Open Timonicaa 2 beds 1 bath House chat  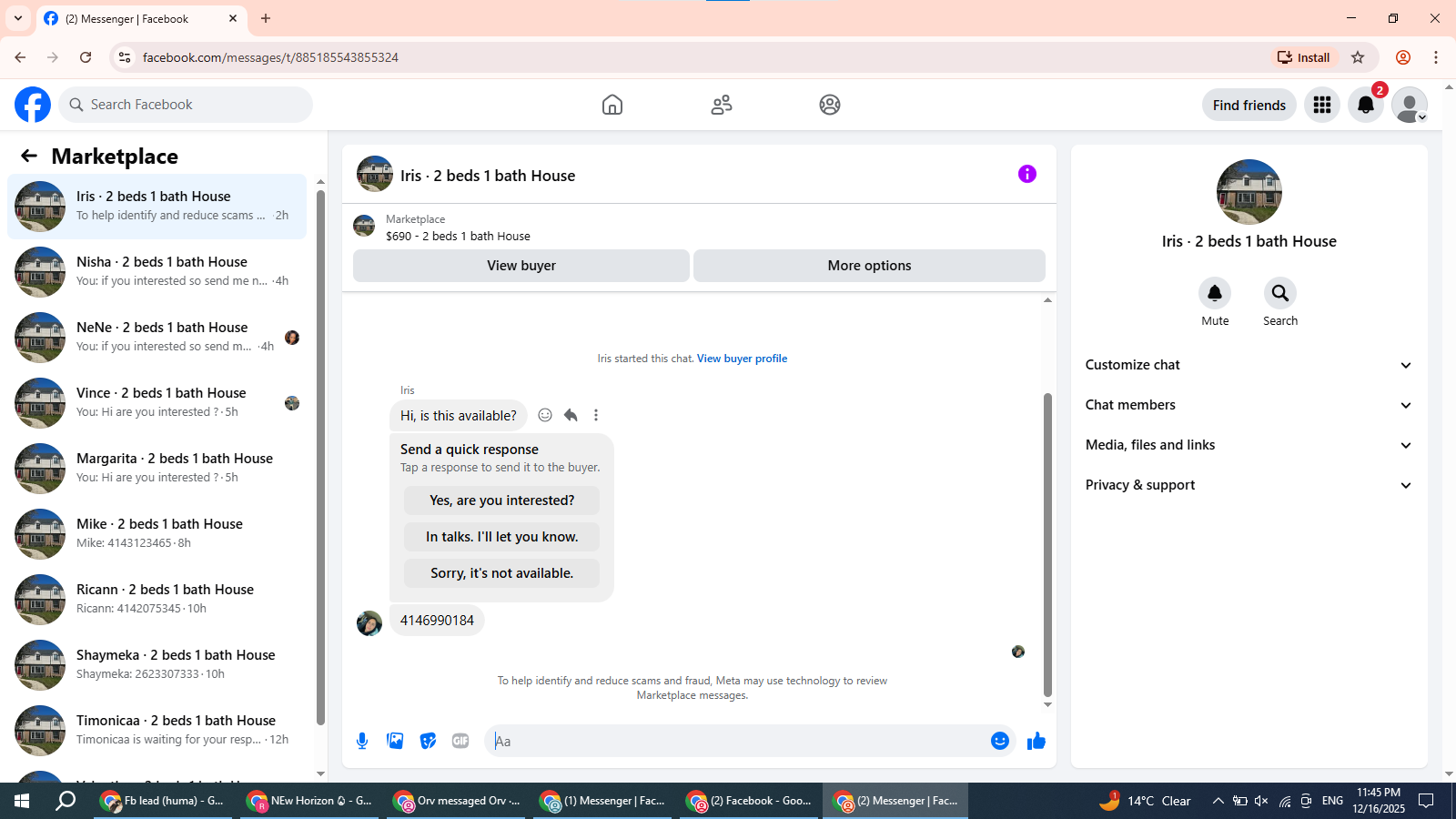tap(157, 731)
